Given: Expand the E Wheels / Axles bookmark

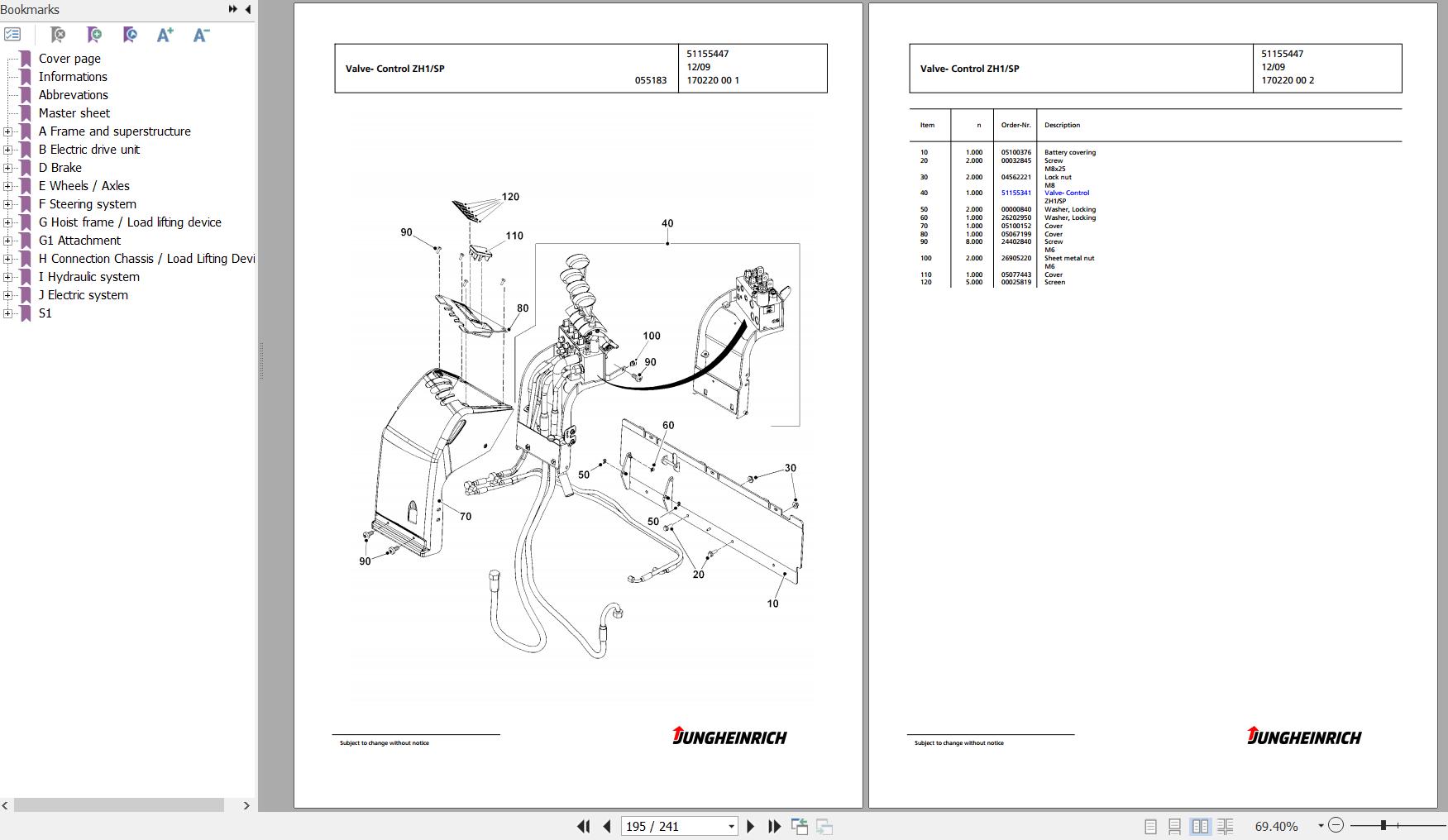Looking at the screenshot, I should [x=7, y=186].
